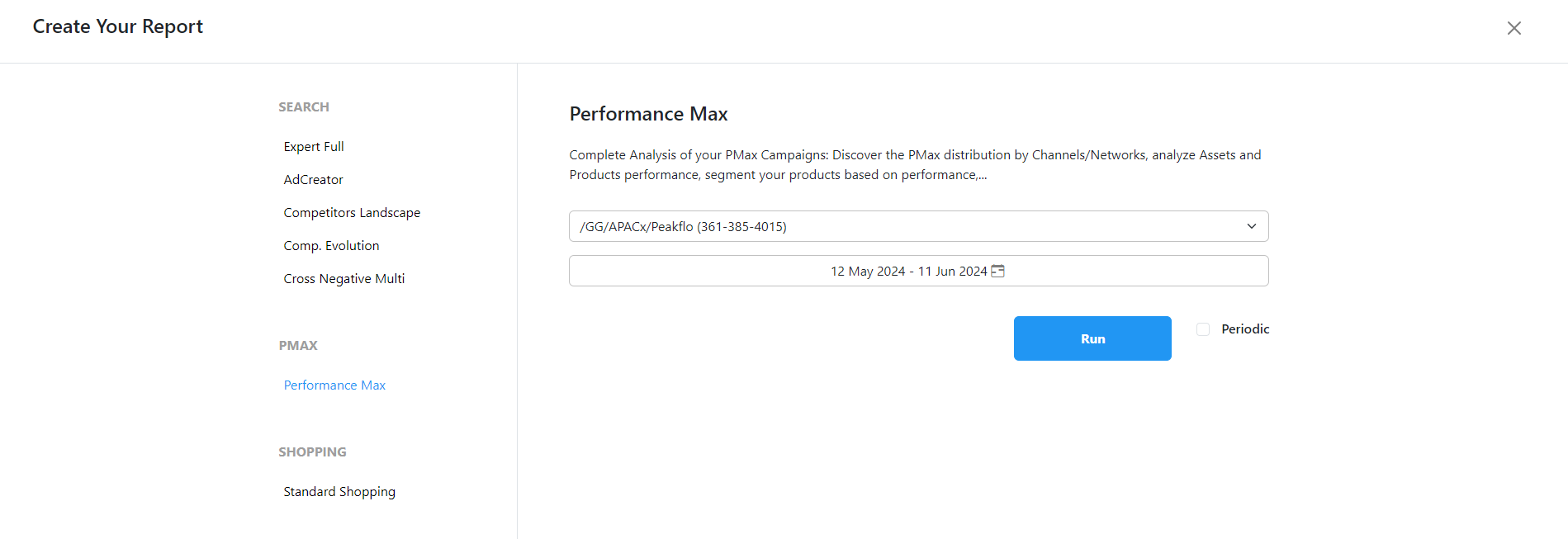This screenshot has height=539, width=1568.
Task: Select Performance Max in PMAX section
Action: (334, 385)
